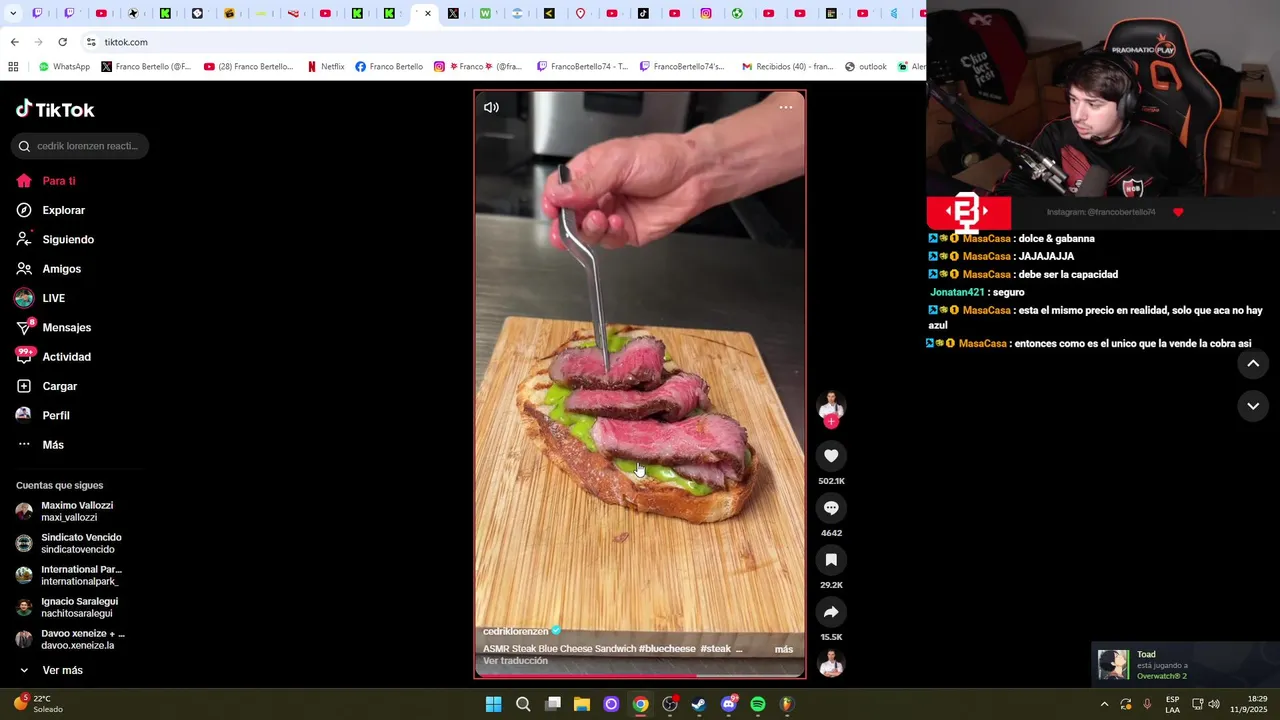Open Windows taskbar search

523,704
